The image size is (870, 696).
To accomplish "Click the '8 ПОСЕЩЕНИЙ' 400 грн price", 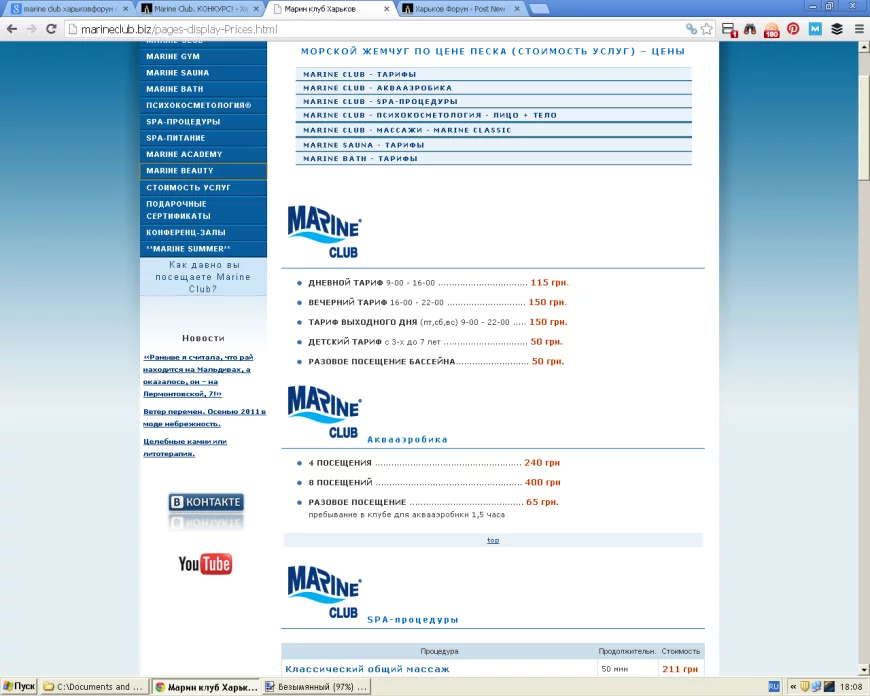I will click(x=542, y=482).
